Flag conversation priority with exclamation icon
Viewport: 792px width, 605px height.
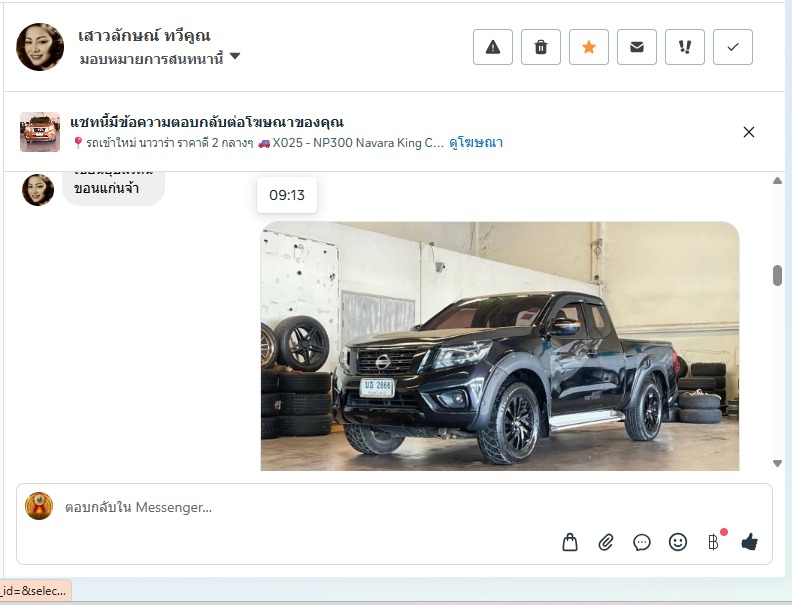684,47
